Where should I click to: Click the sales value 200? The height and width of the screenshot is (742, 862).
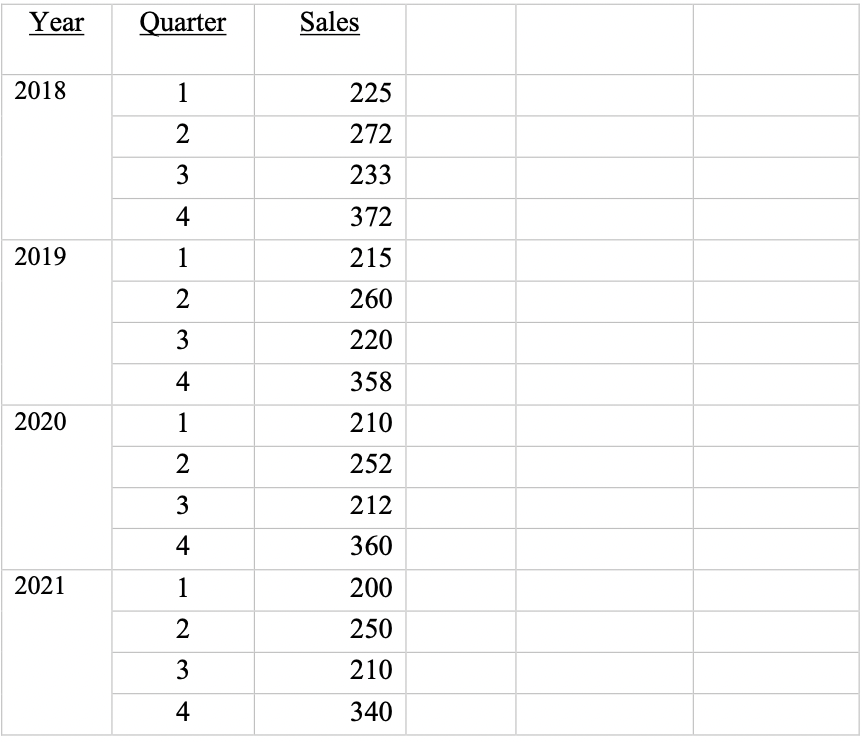point(371,588)
